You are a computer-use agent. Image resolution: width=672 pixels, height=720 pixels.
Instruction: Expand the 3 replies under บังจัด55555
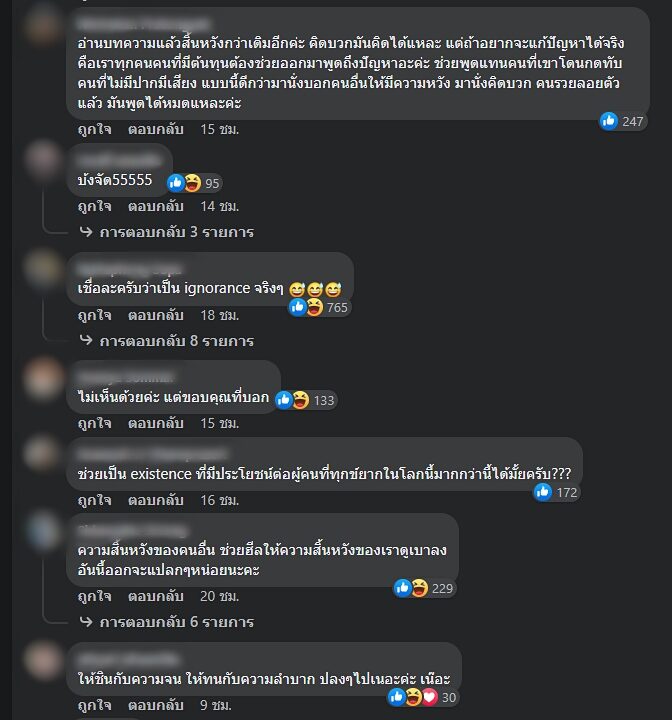tap(176, 232)
